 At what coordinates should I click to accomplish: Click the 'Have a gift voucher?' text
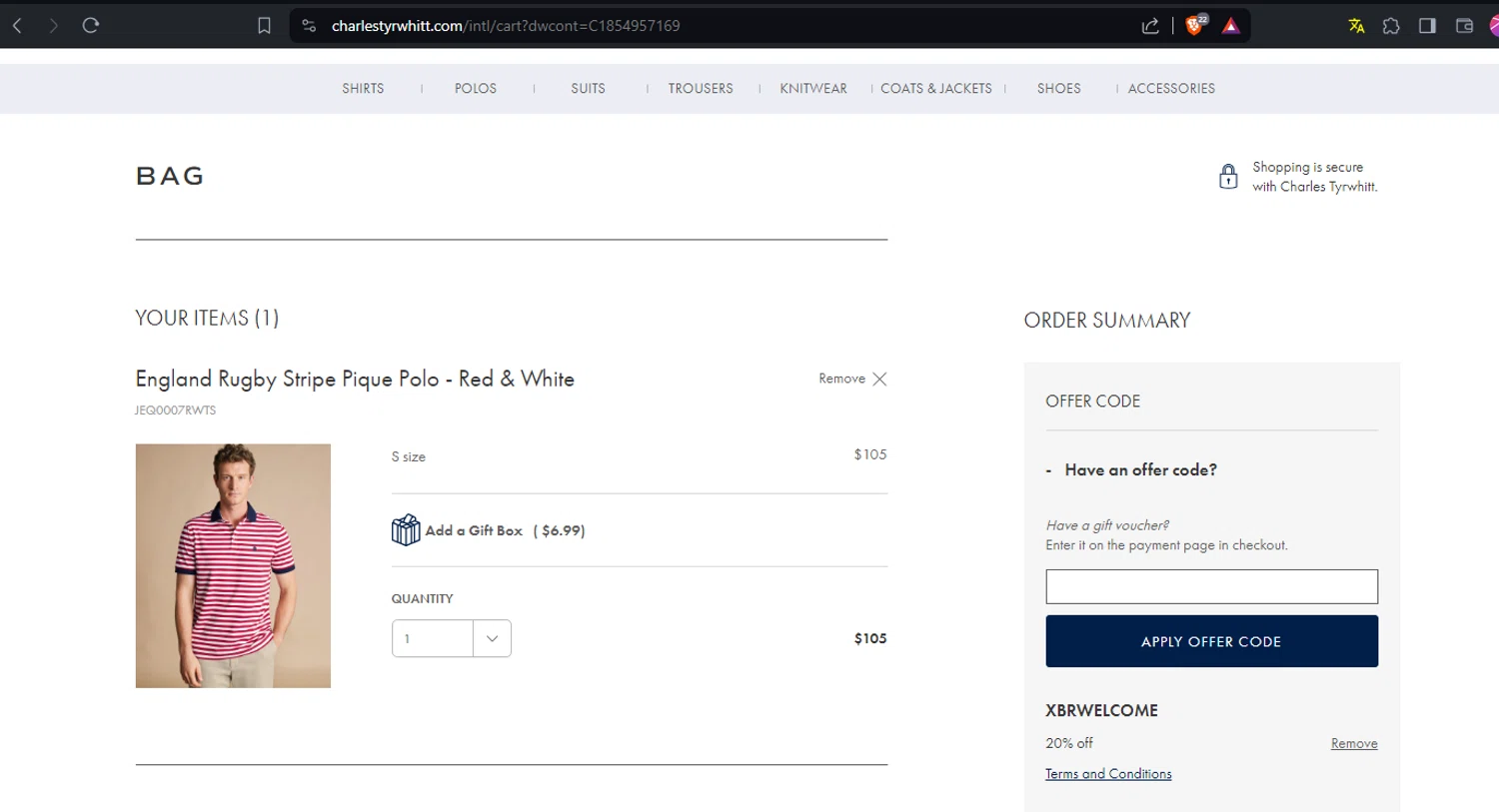click(1107, 525)
